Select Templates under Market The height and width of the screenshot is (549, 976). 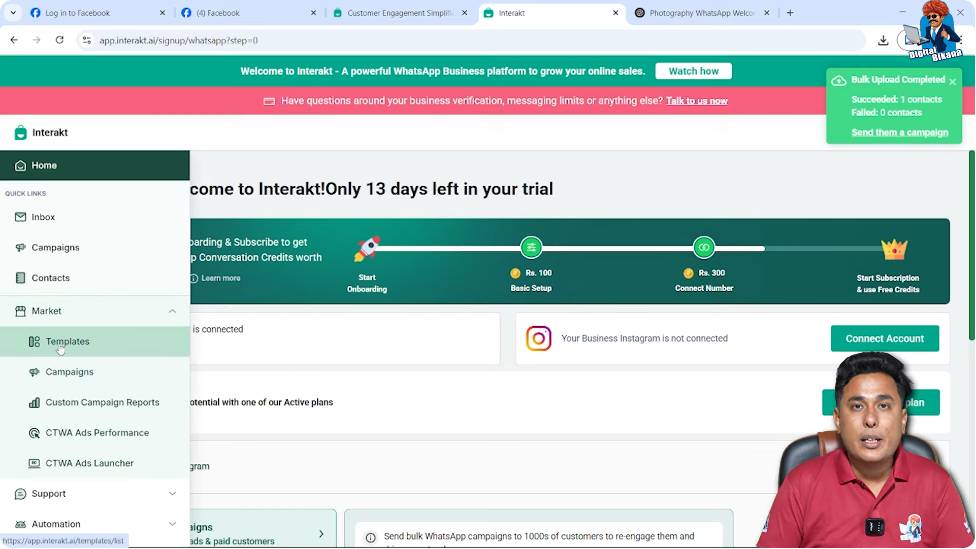[95, 341]
